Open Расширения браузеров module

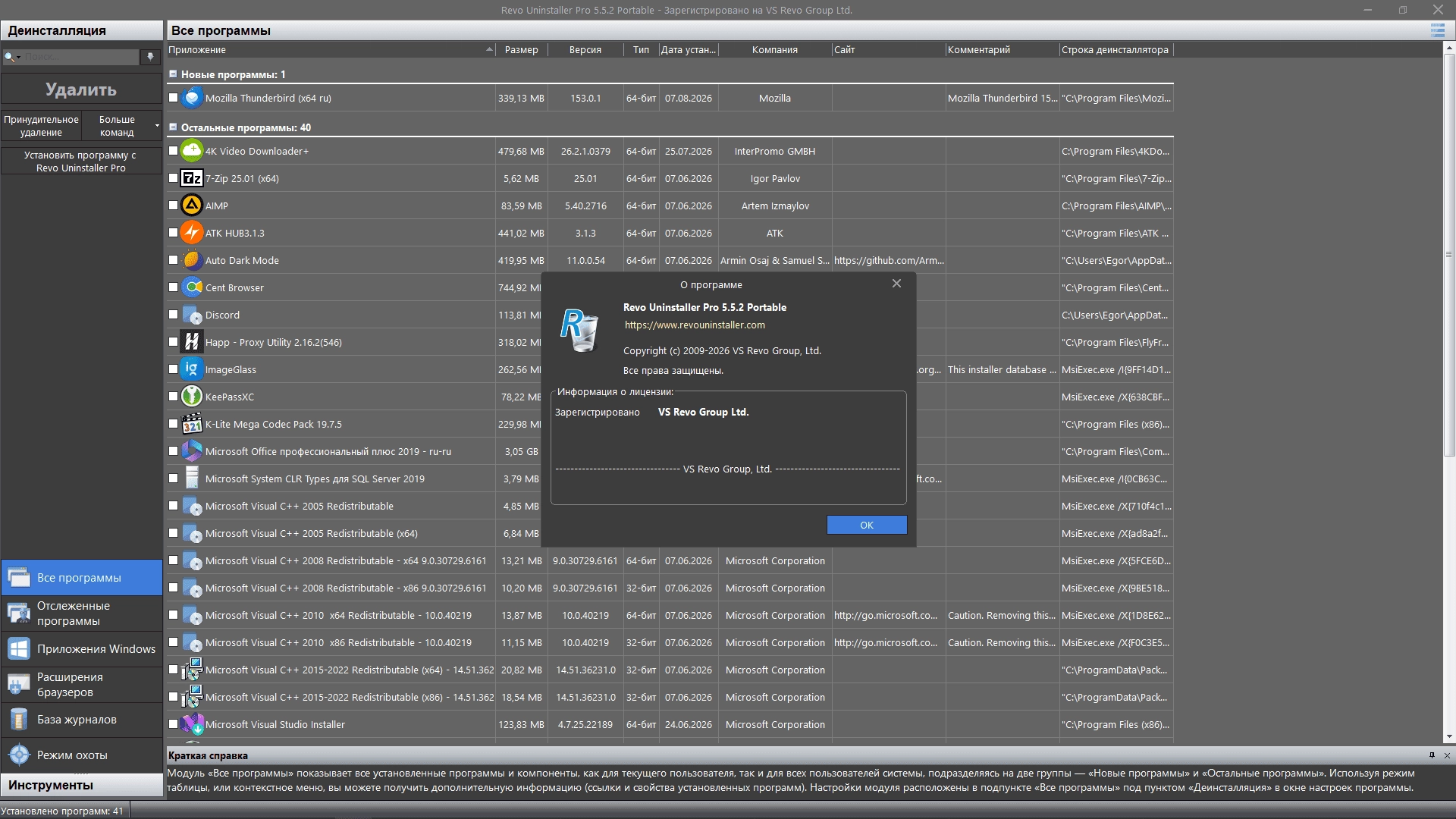click(82, 685)
